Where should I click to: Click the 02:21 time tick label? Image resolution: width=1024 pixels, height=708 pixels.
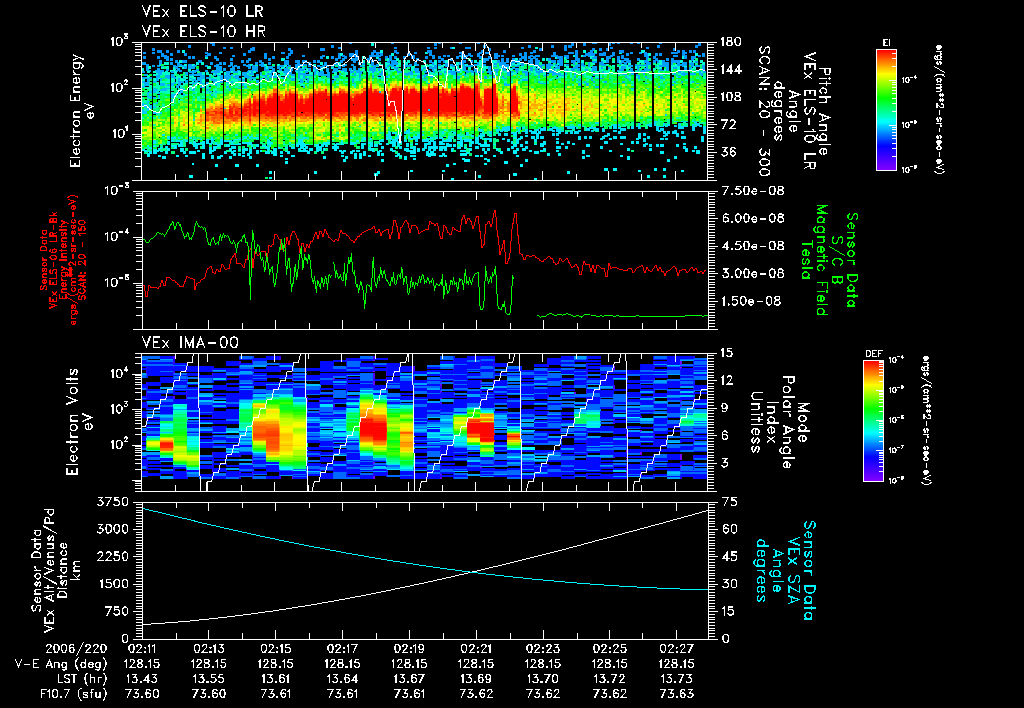476,649
